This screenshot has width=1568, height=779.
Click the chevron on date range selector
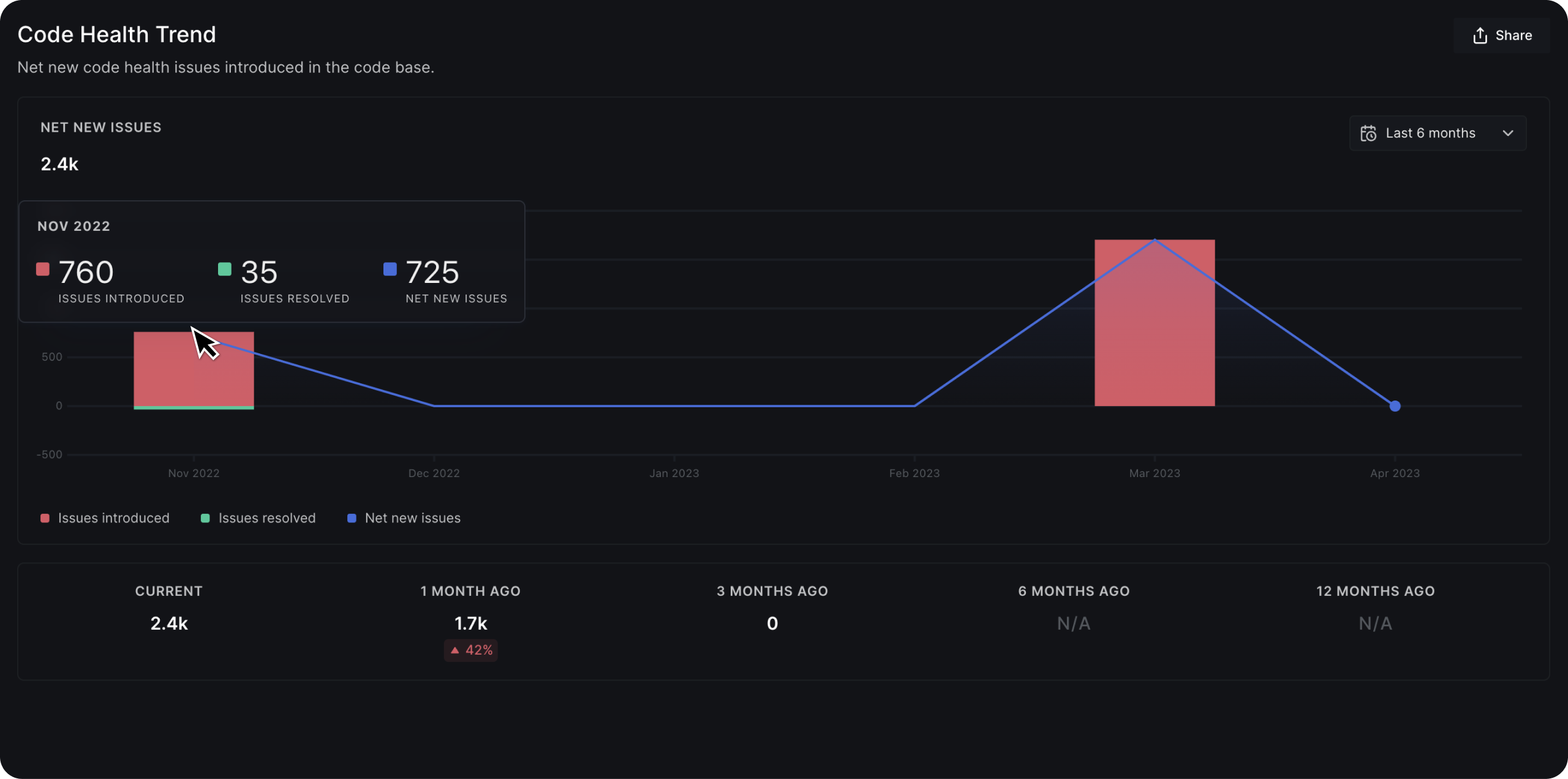[x=1508, y=134]
